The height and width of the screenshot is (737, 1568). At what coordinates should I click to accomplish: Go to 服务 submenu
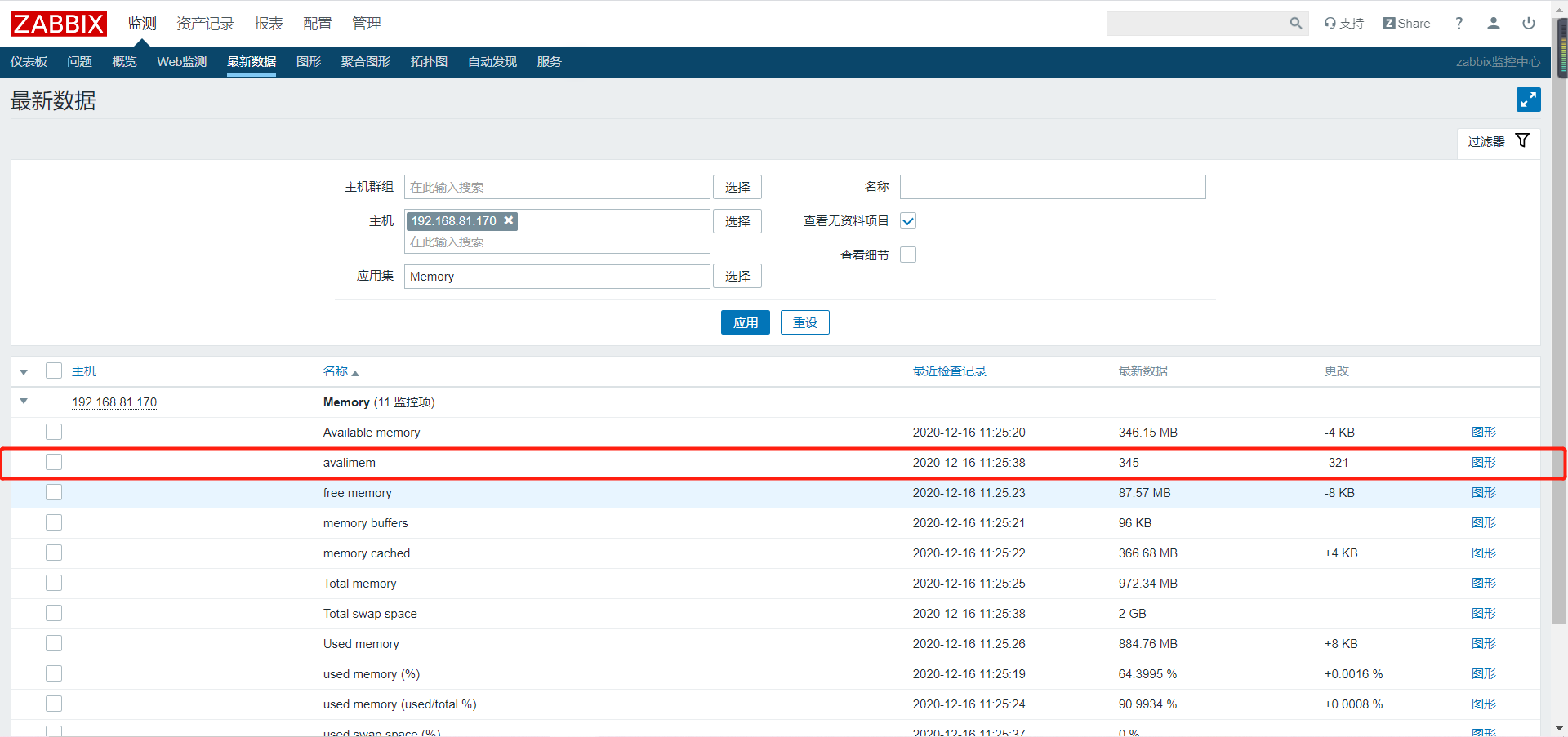coord(549,62)
